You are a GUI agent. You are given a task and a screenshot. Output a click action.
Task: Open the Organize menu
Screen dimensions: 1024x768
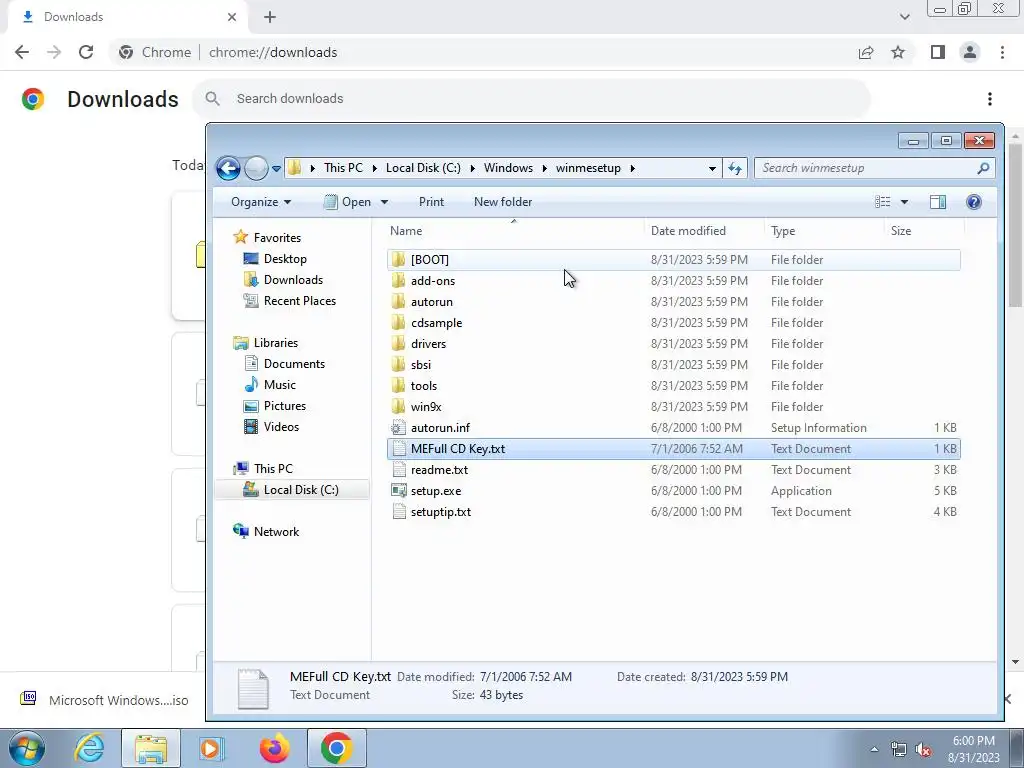pyautogui.click(x=261, y=202)
